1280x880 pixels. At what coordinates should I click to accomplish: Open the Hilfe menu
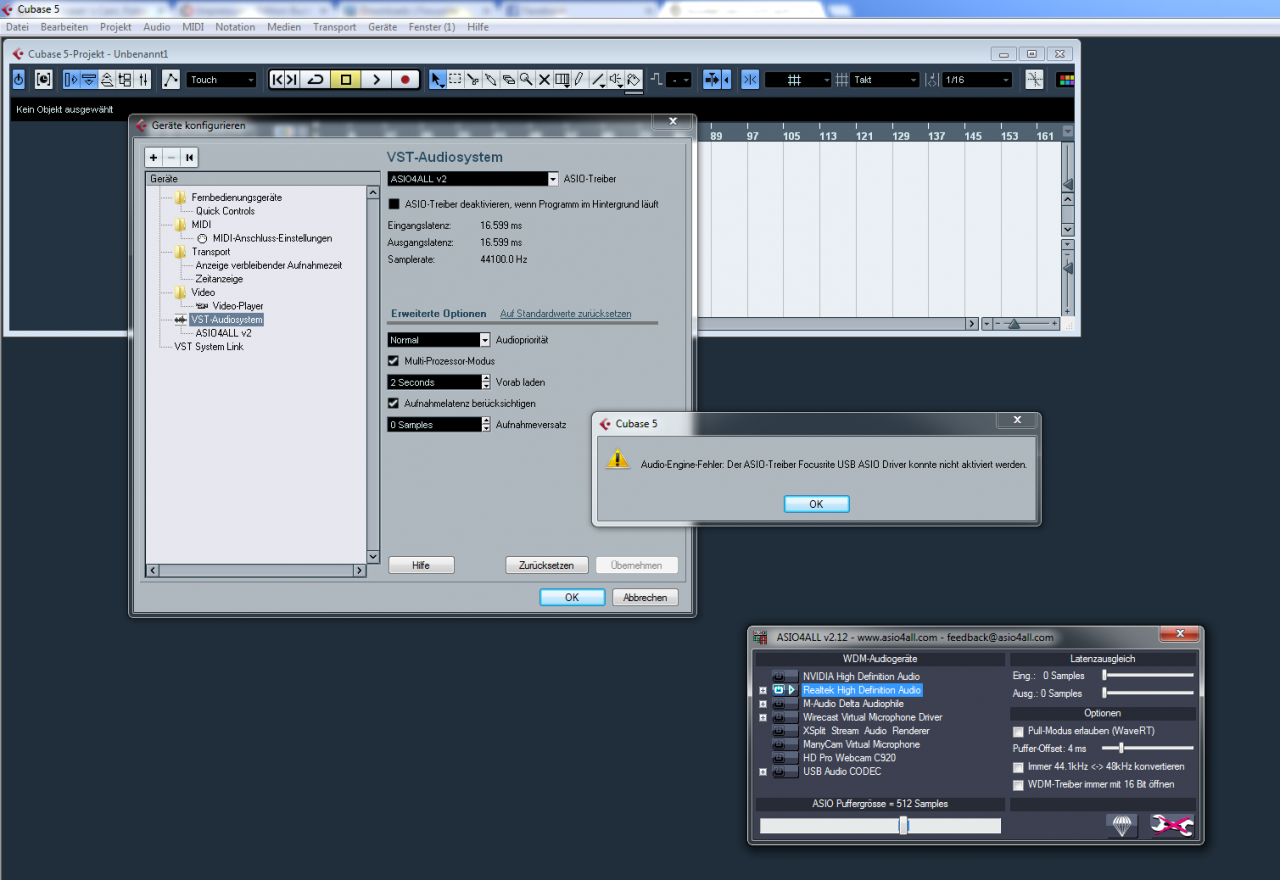click(478, 27)
